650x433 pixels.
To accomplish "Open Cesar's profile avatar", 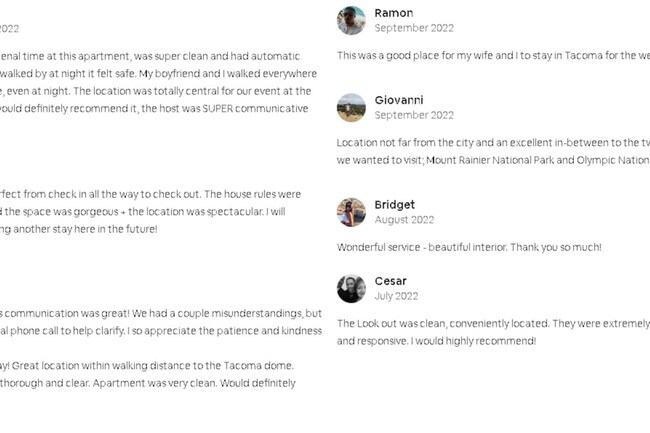I will click(351, 288).
